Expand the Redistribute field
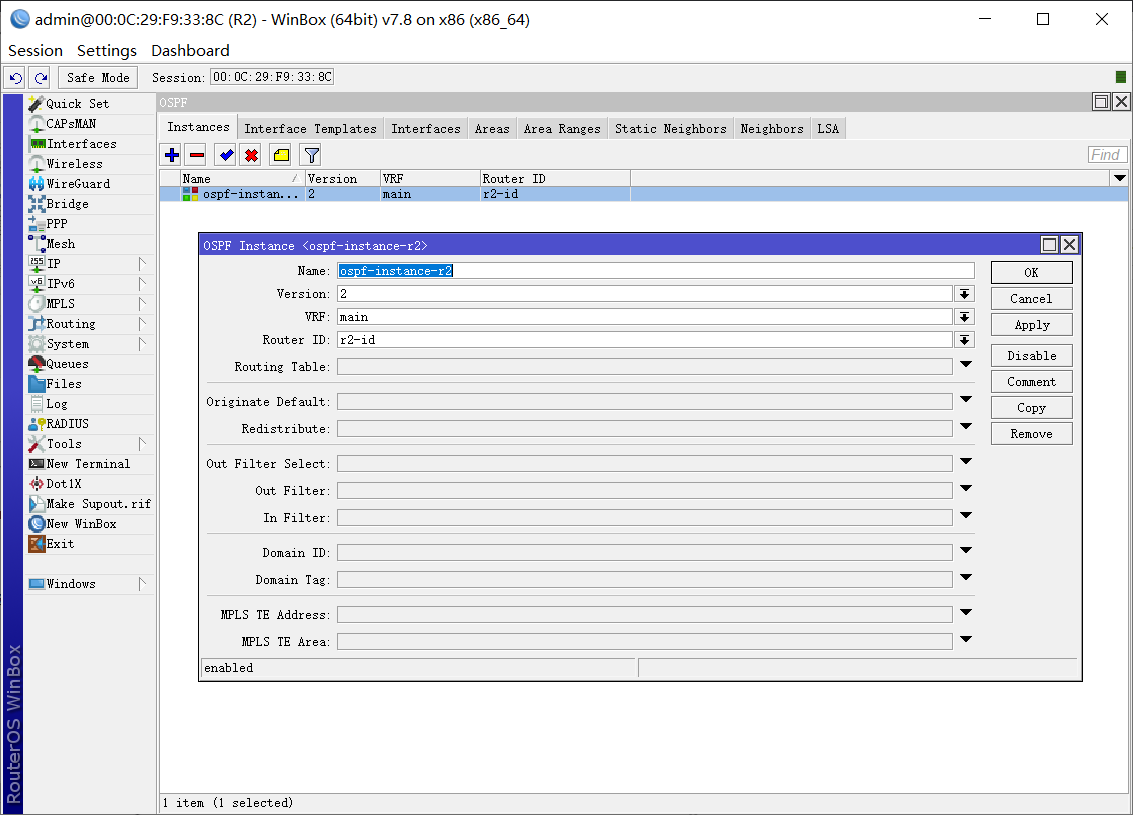 966,426
